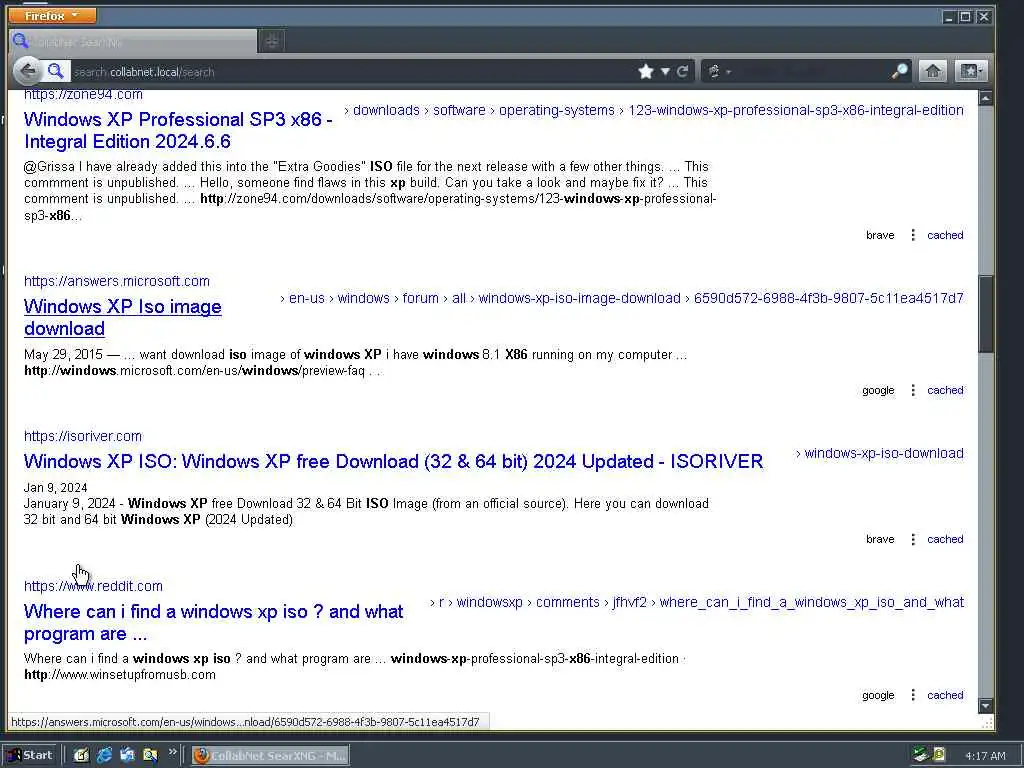Open the www.reddit.com URL link
The image size is (1024, 768).
(93, 586)
